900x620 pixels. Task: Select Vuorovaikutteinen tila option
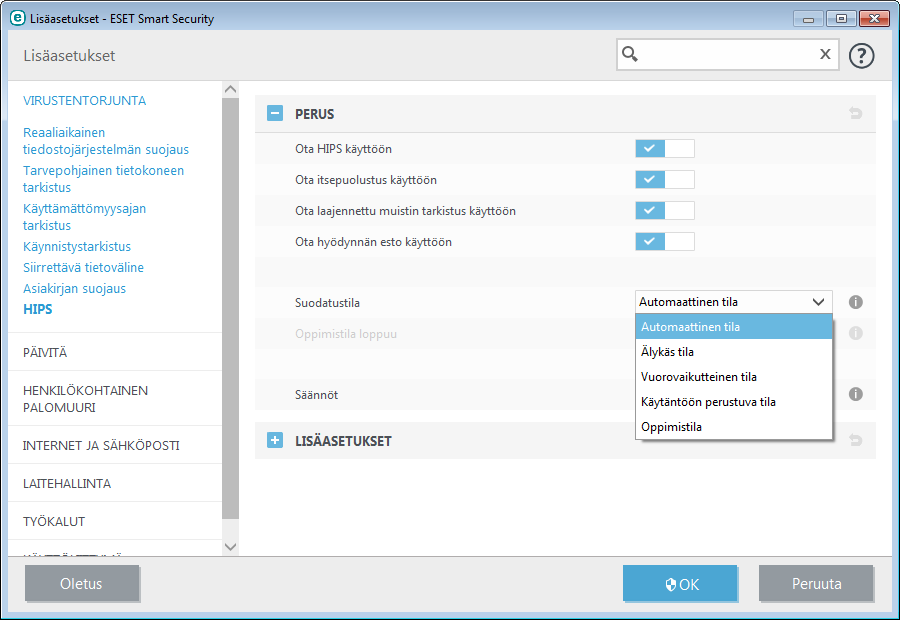[x=734, y=377]
